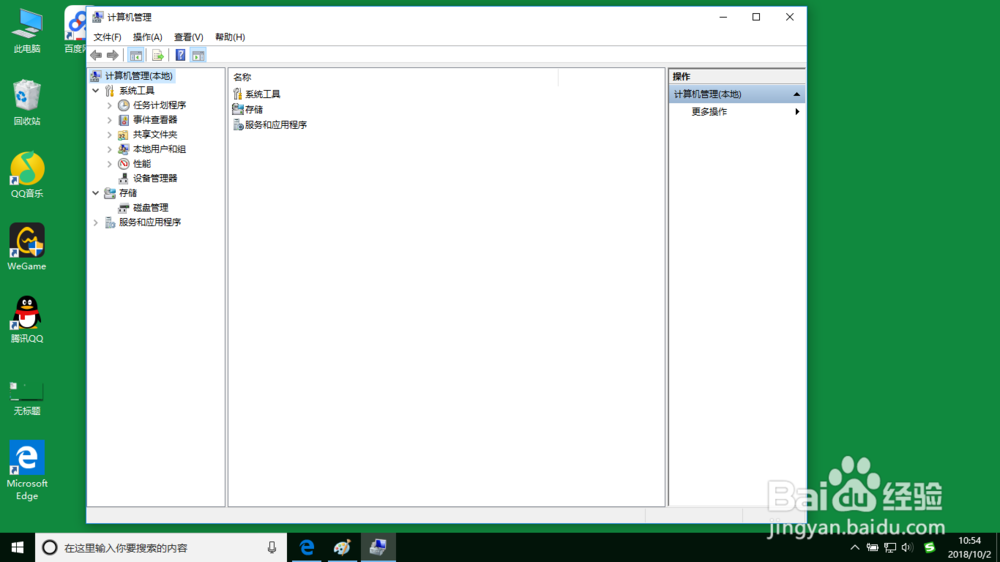Open 任务计划程序 in the tree
Viewport: 1000px width, 562px height.
[159, 105]
